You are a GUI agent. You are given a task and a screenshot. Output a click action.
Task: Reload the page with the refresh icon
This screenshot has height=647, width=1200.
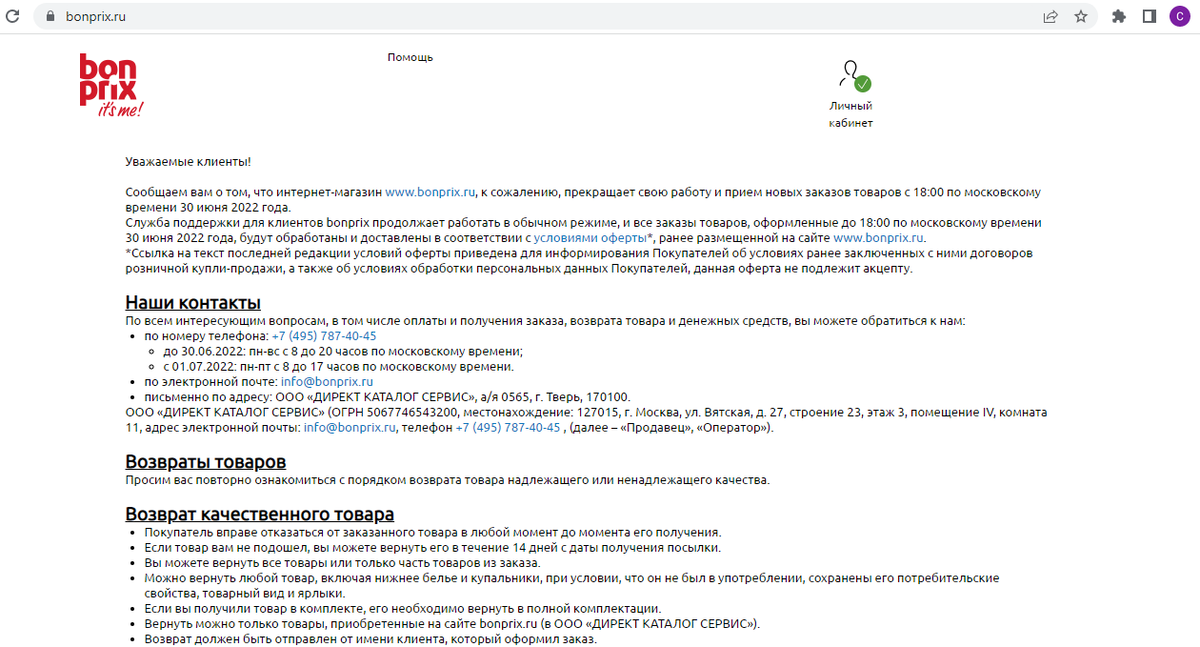pyautogui.click(x=14, y=17)
